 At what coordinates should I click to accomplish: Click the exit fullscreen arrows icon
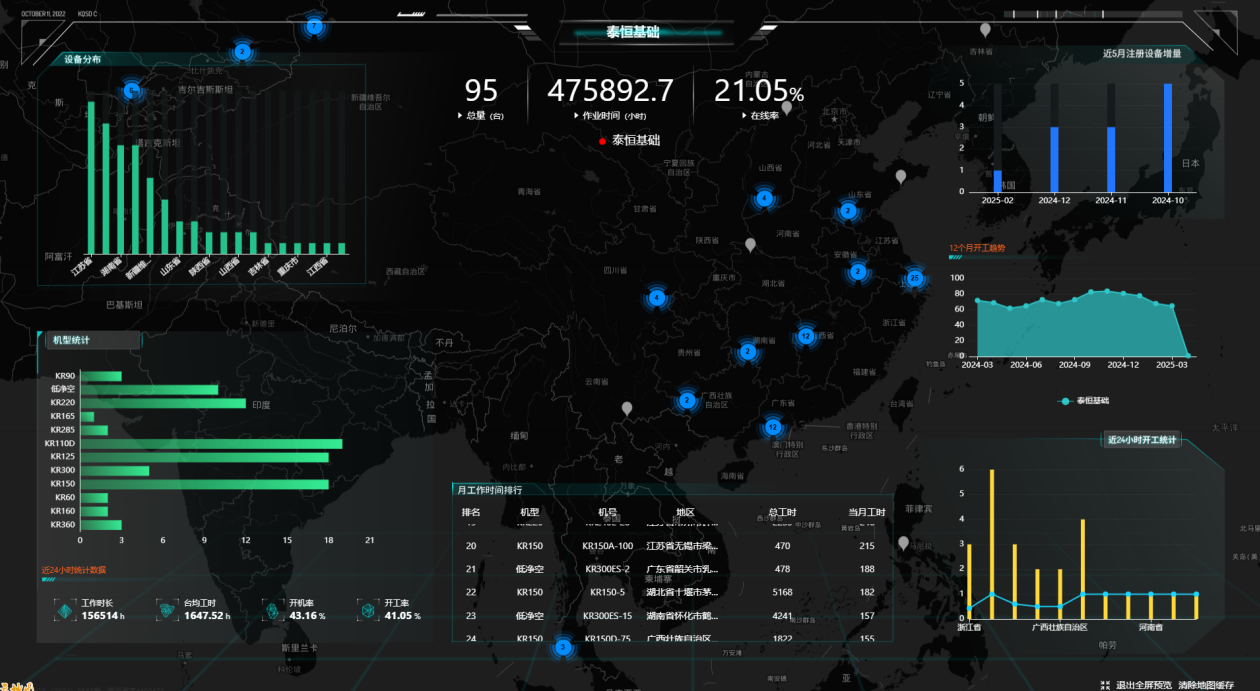(1104, 685)
